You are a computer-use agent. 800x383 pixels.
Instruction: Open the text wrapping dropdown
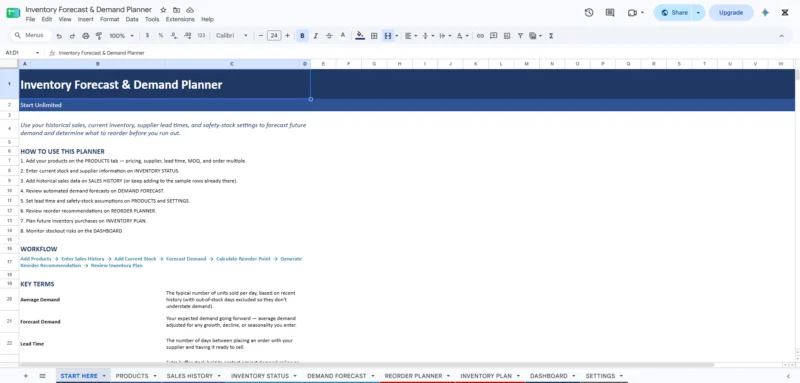(x=444, y=36)
